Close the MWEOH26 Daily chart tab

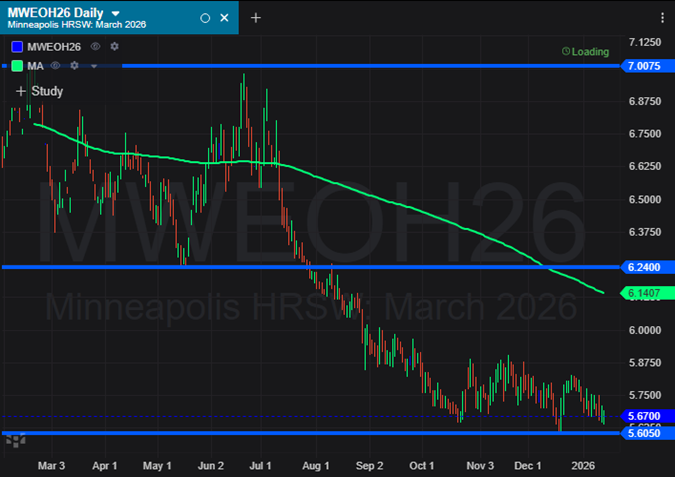pos(224,18)
